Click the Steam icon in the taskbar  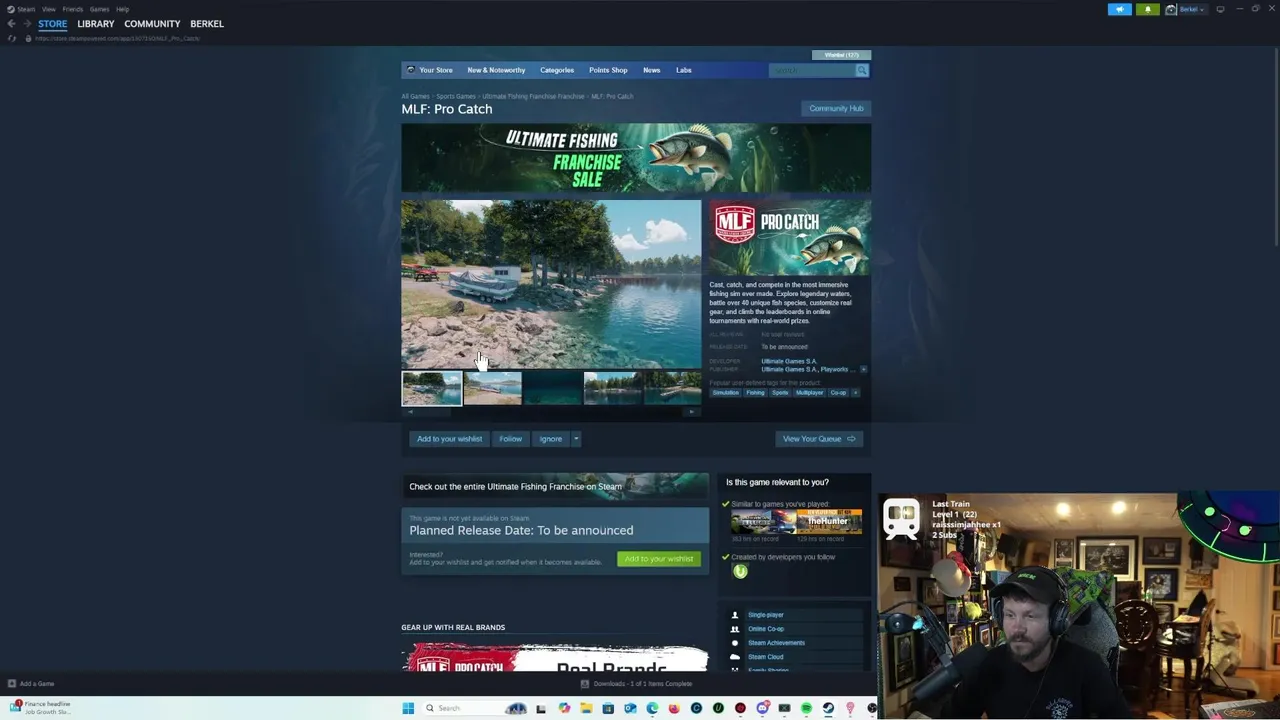[x=828, y=708]
